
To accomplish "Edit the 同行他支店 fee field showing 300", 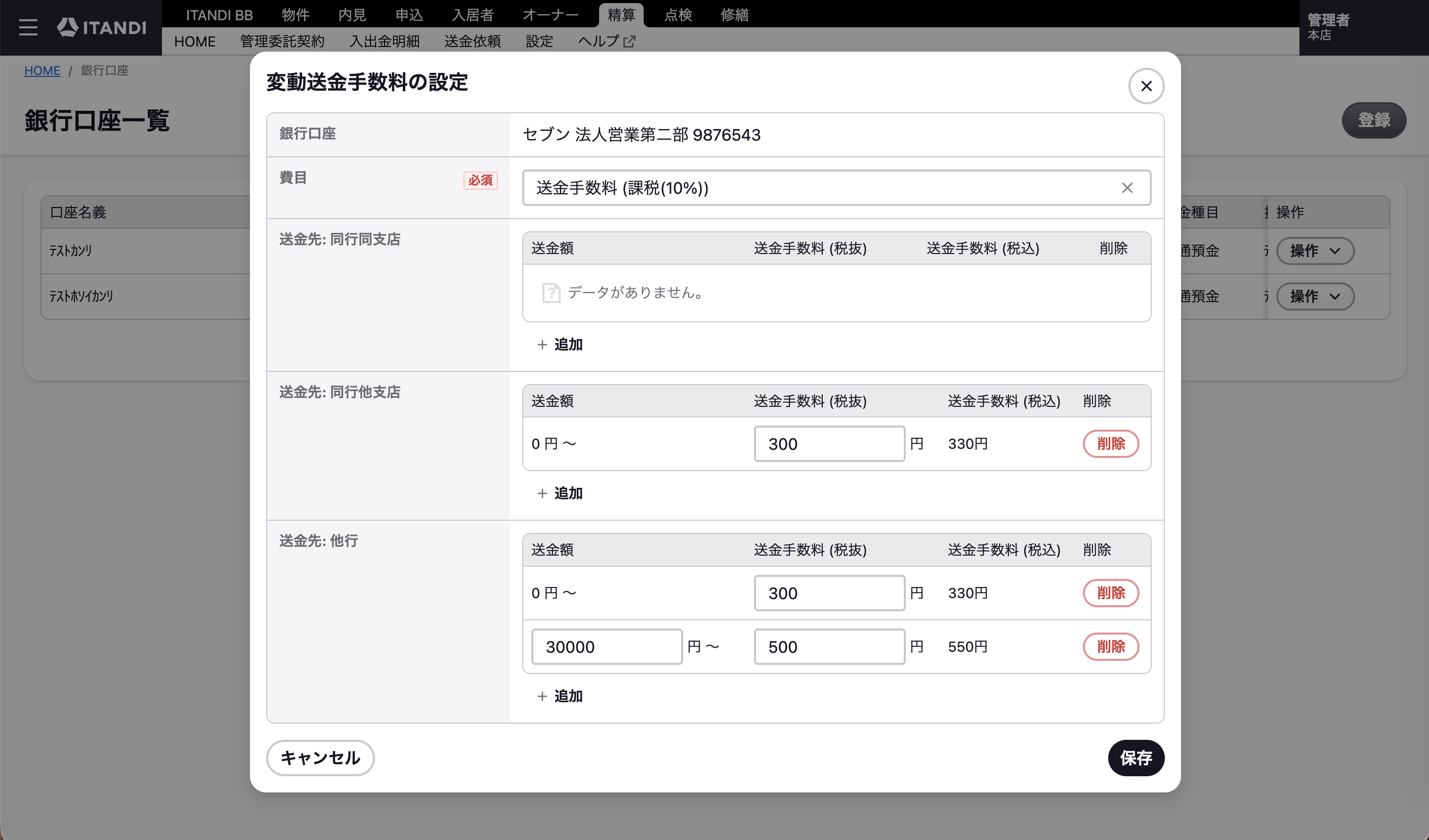I will tap(829, 444).
